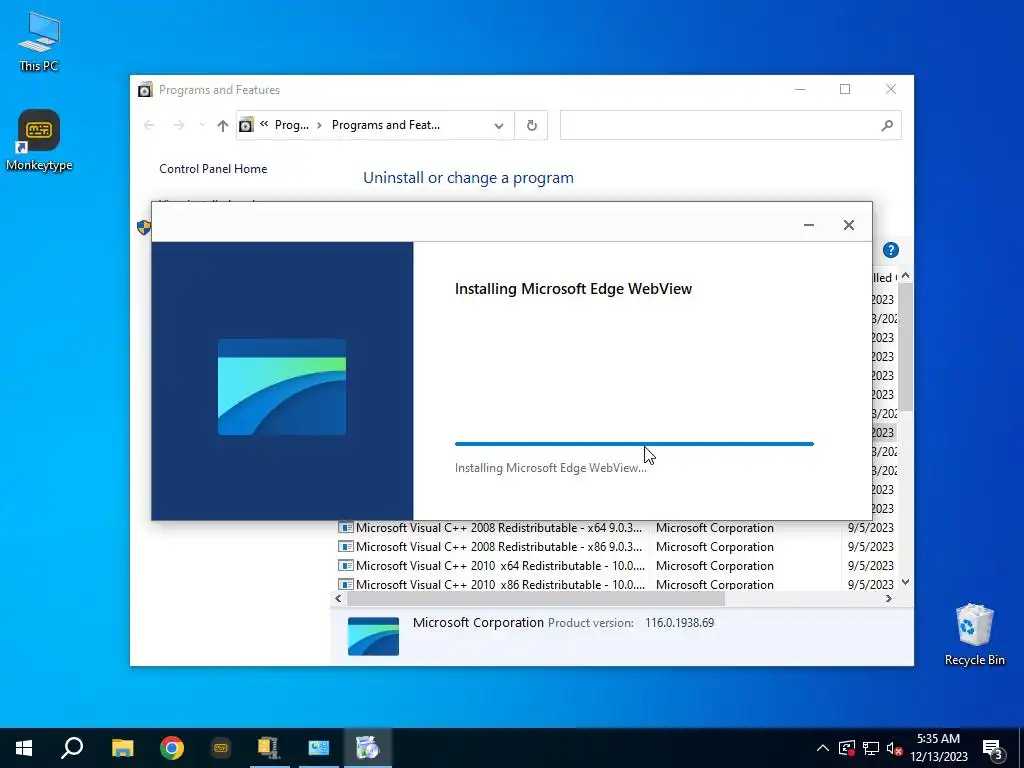Viewport: 1024px width, 768px height.
Task: Click the muted volume tray icon
Action: pyautogui.click(x=894, y=748)
